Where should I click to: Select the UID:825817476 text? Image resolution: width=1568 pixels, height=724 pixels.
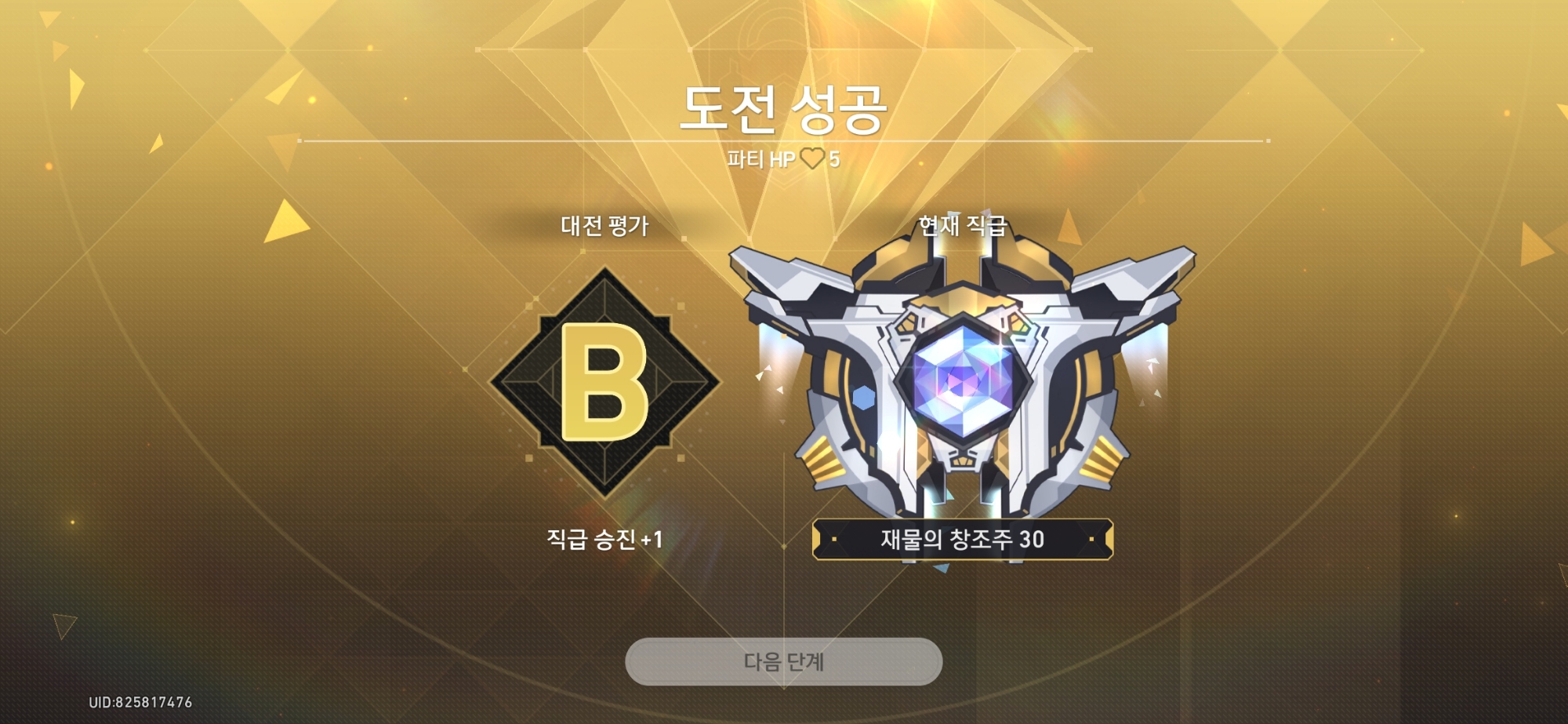140,702
